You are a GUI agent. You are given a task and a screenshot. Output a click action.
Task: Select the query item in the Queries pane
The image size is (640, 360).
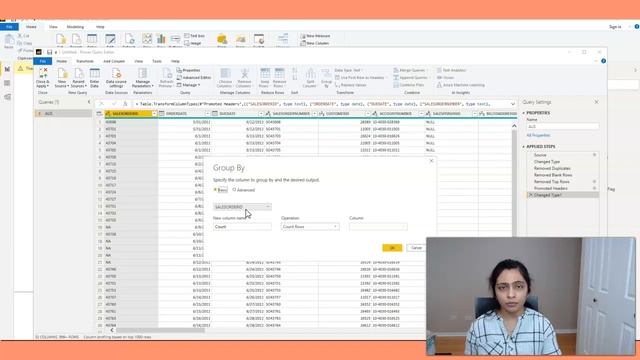pyautogui.click(x=63, y=113)
